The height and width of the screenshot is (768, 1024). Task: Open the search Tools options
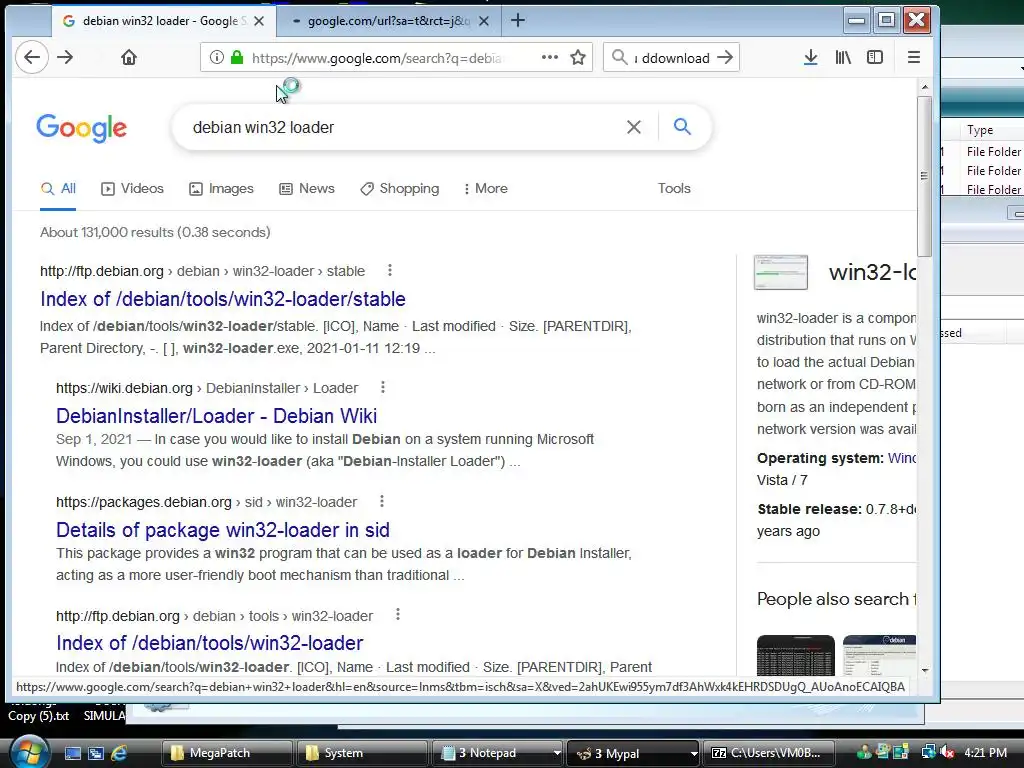click(x=674, y=188)
